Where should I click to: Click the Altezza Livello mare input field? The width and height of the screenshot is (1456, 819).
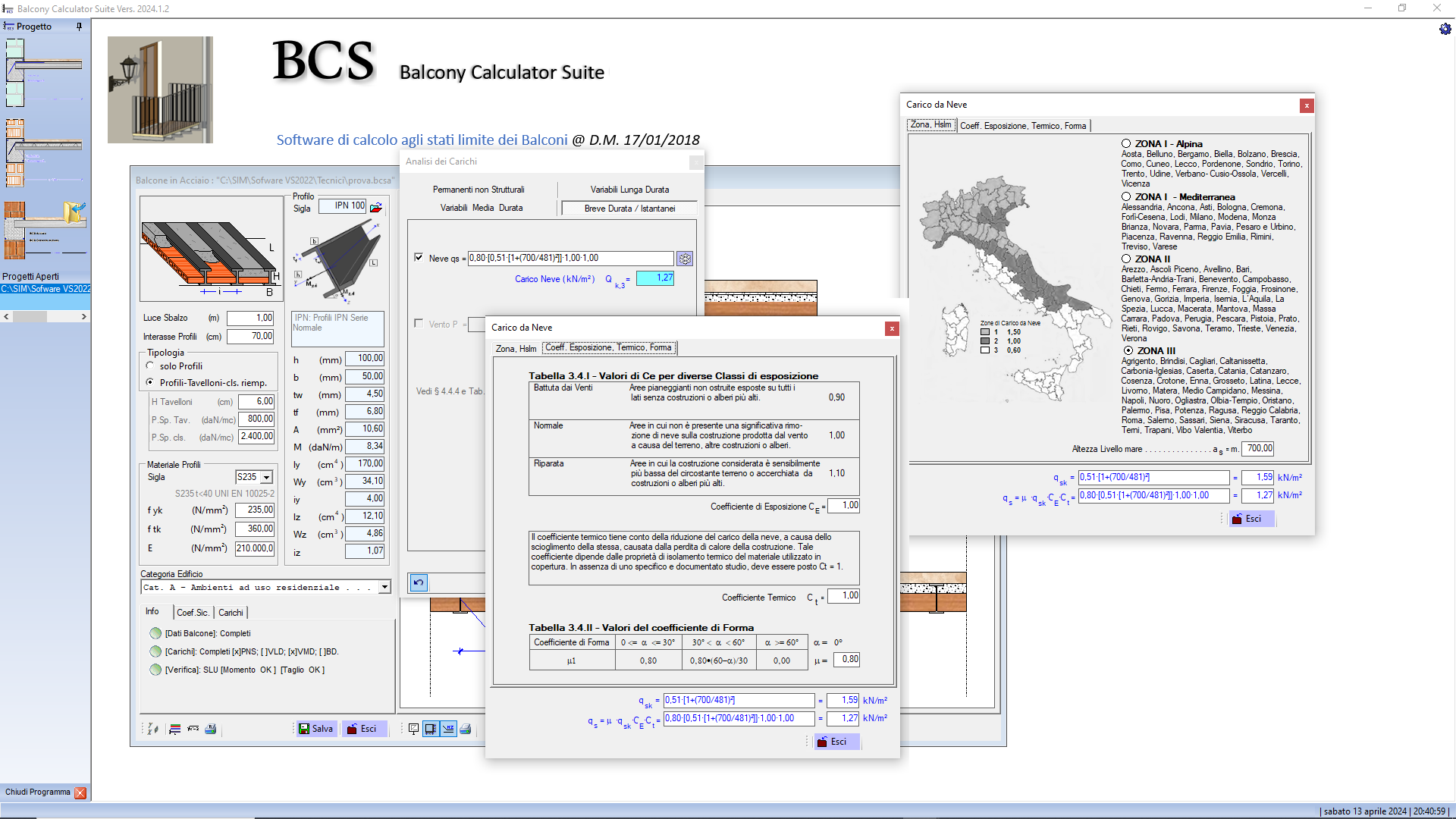tap(1259, 449)
